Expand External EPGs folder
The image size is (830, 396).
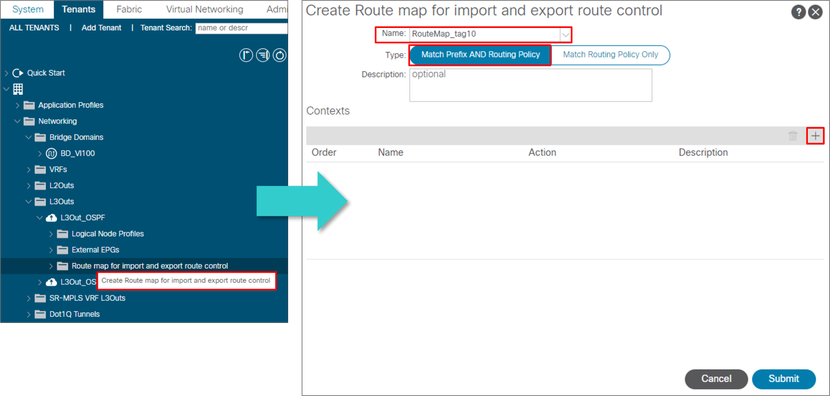[51, 250]
